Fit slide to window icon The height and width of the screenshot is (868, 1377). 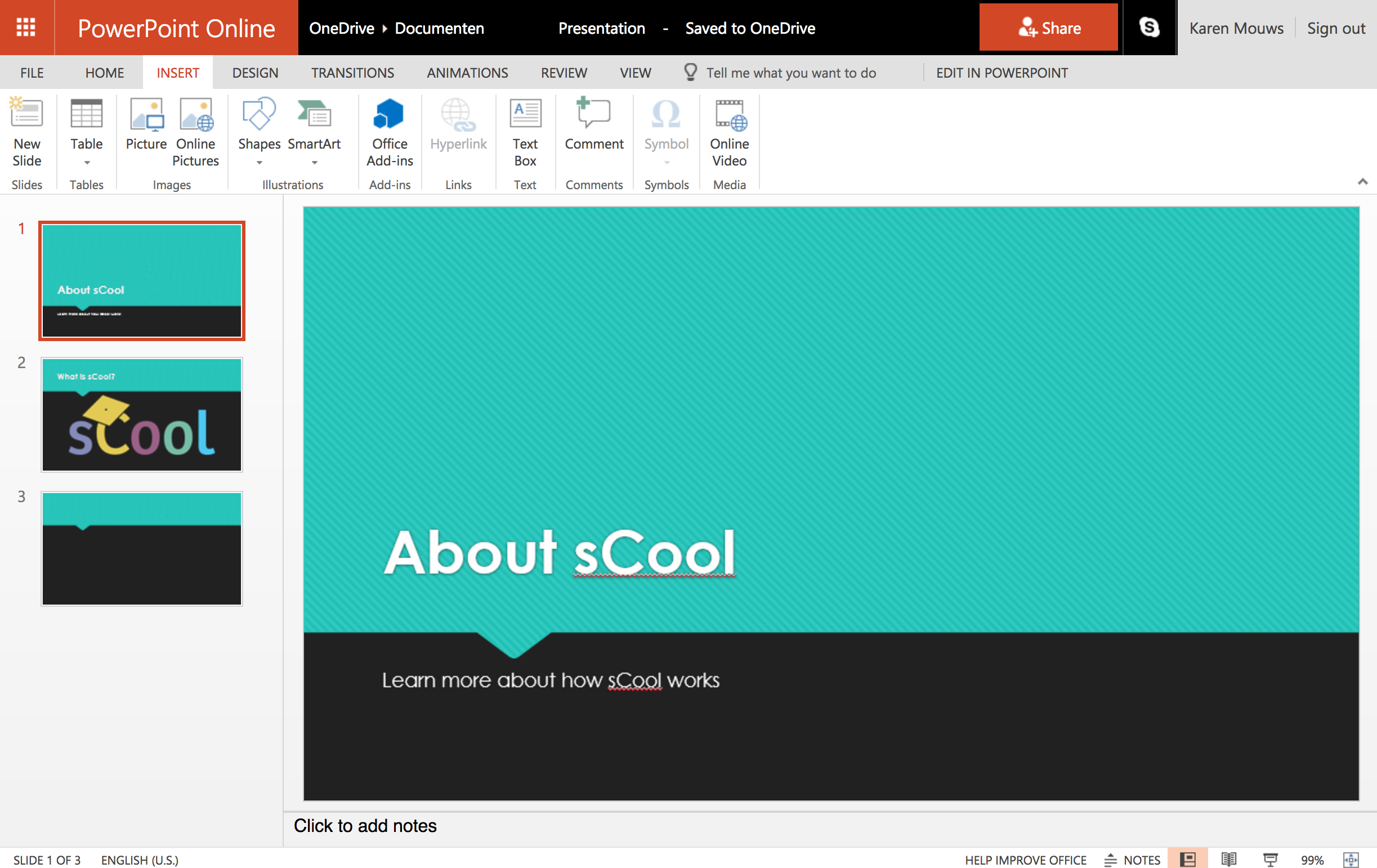click(x=1351, y=859)
